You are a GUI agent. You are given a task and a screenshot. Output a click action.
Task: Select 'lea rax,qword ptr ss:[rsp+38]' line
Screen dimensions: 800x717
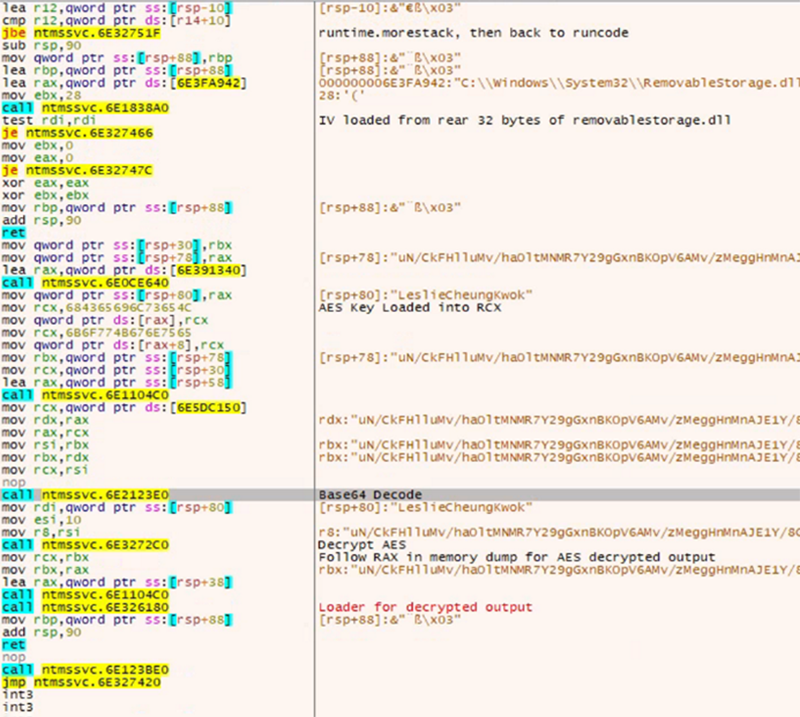pyautogui.click(x=117, y=582)
